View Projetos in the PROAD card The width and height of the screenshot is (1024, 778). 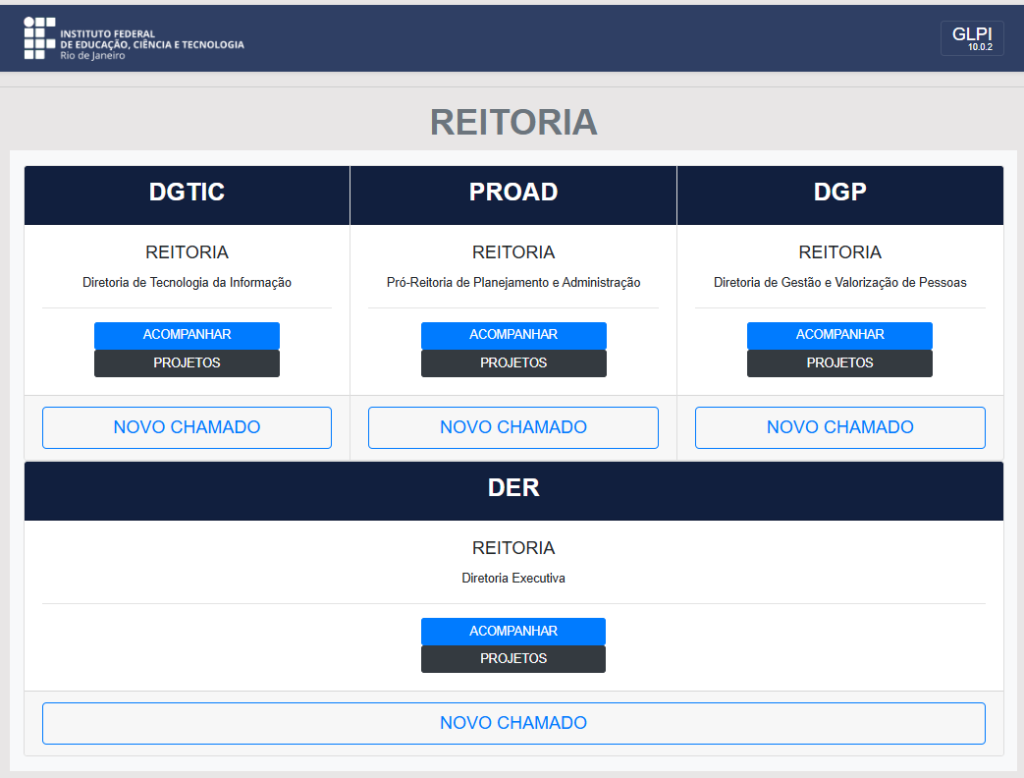tap(513, 363)
